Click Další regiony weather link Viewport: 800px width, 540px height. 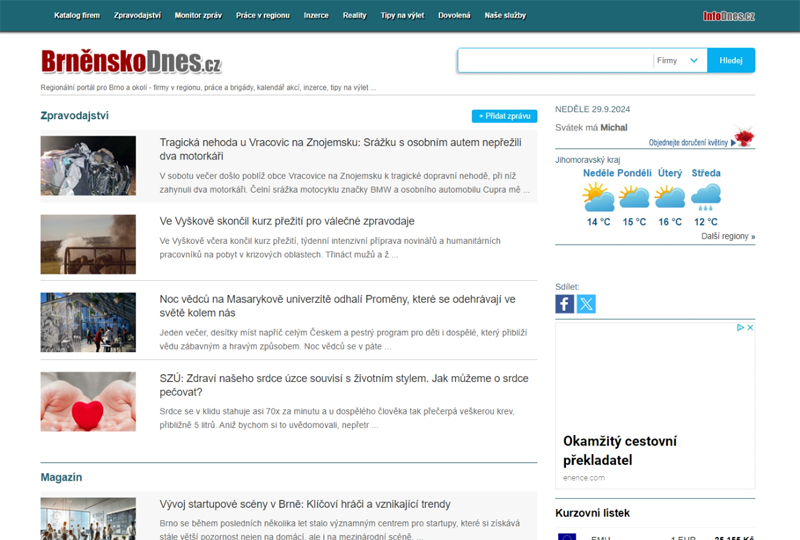coord(728,236)
